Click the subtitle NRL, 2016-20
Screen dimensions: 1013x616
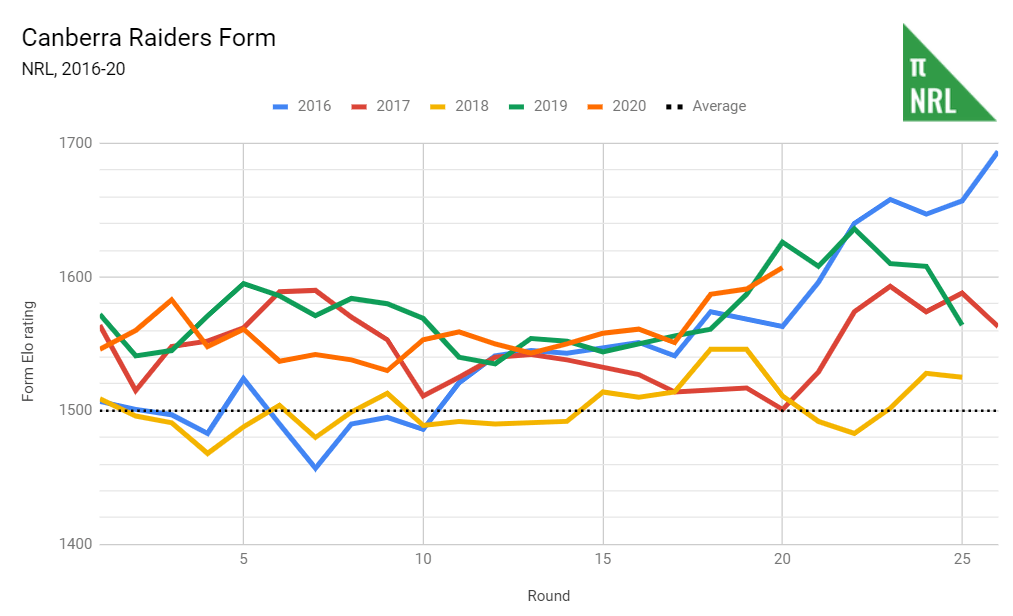click(x=73, y=69)
